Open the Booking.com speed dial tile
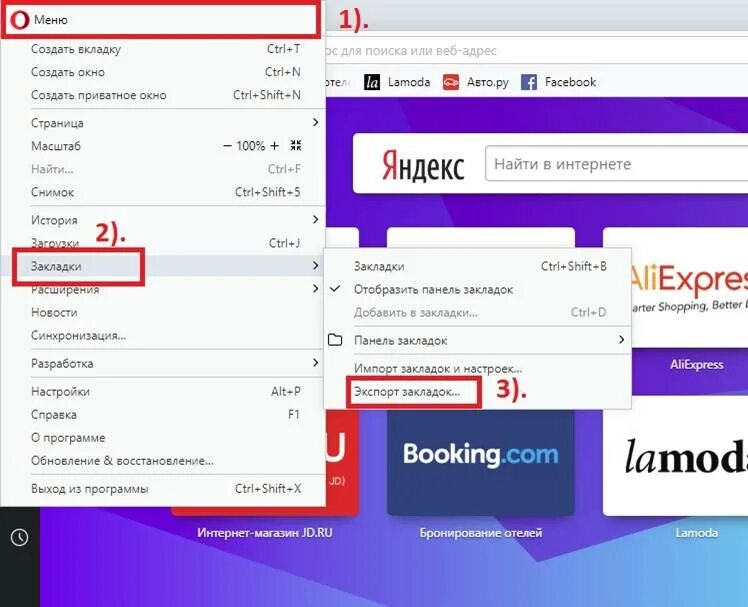 point(481,462)
